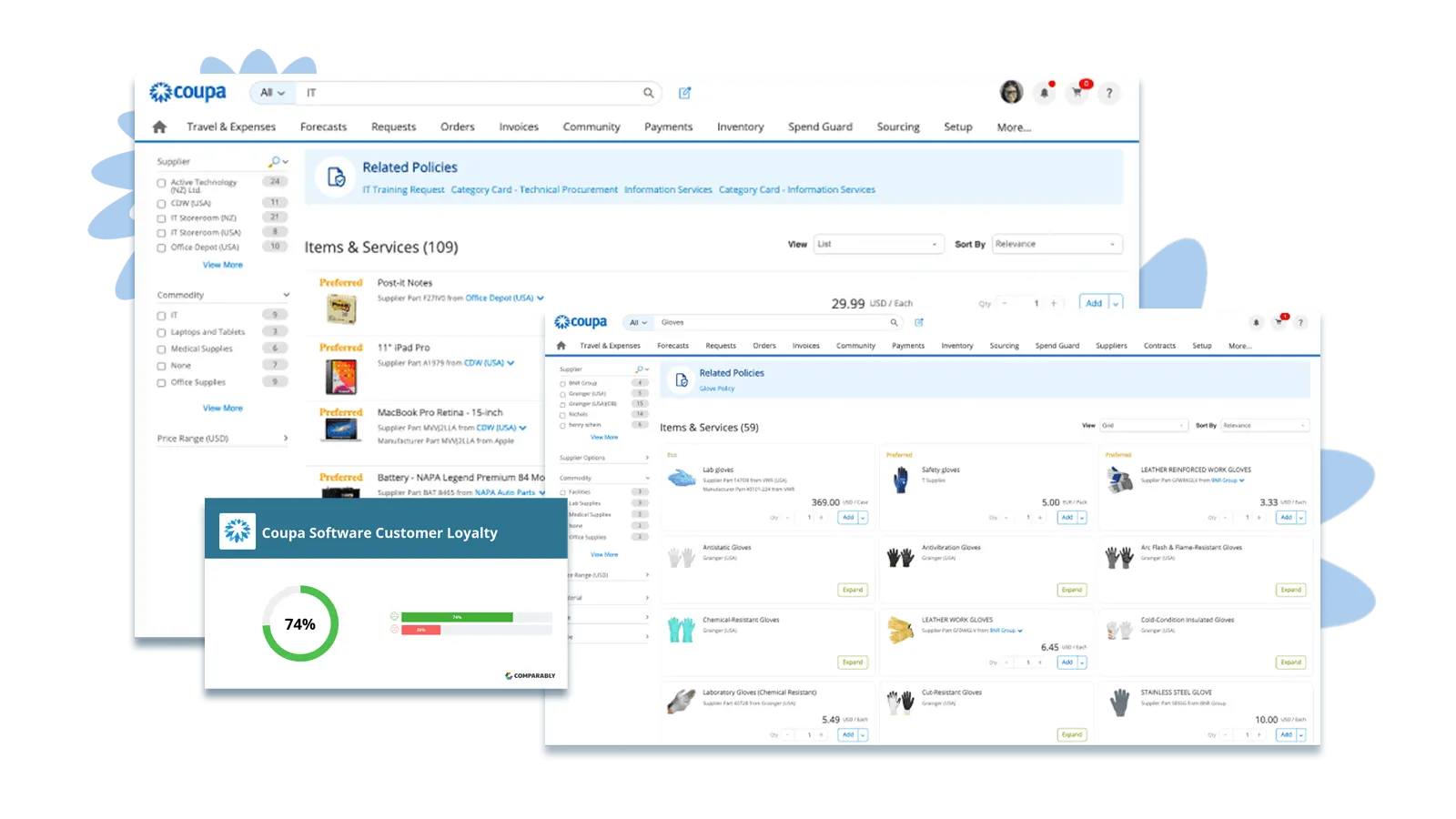Enable the Office Depot (USA) supplier filter

coord(162,248)
